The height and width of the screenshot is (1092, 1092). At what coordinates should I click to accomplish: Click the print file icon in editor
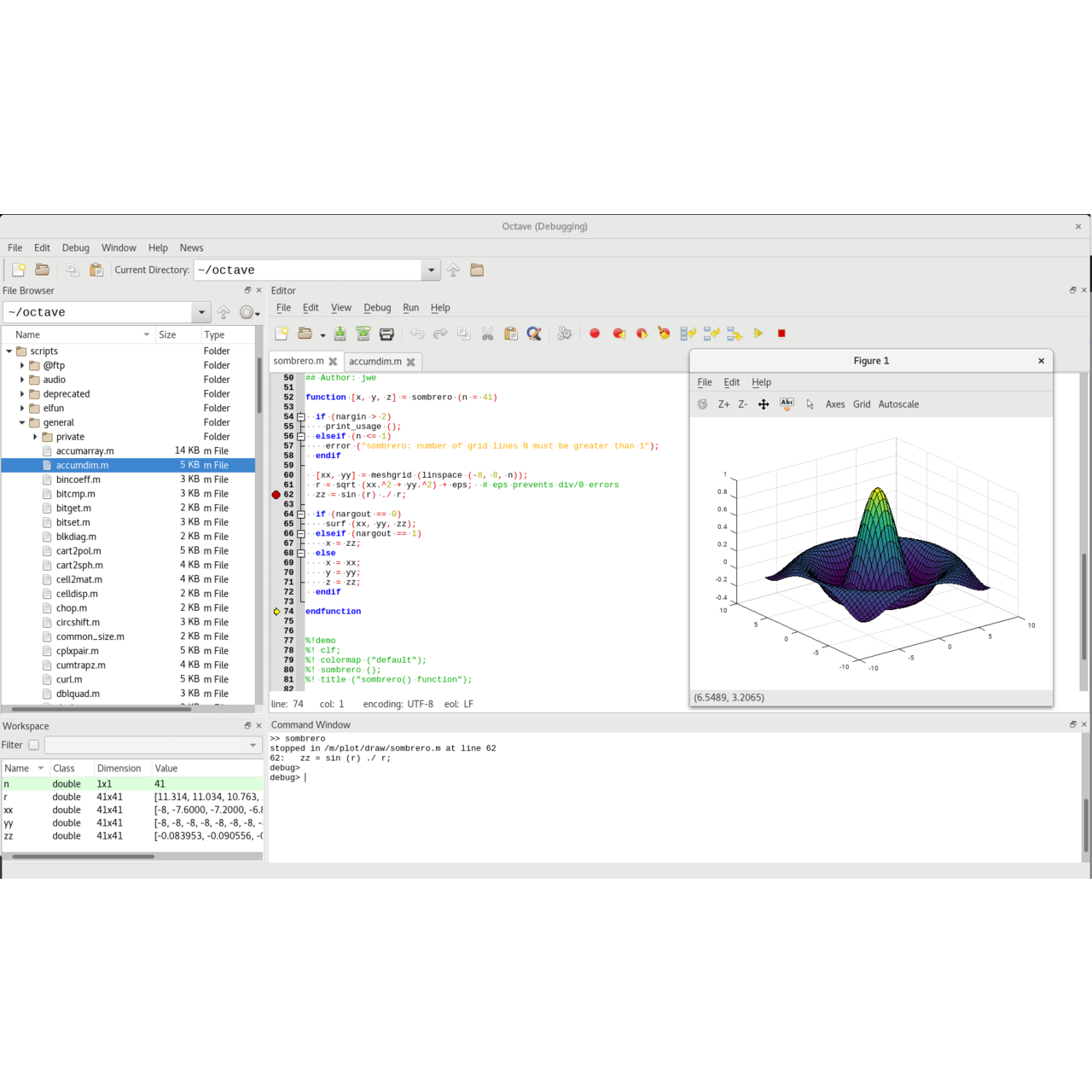(386, 334)
